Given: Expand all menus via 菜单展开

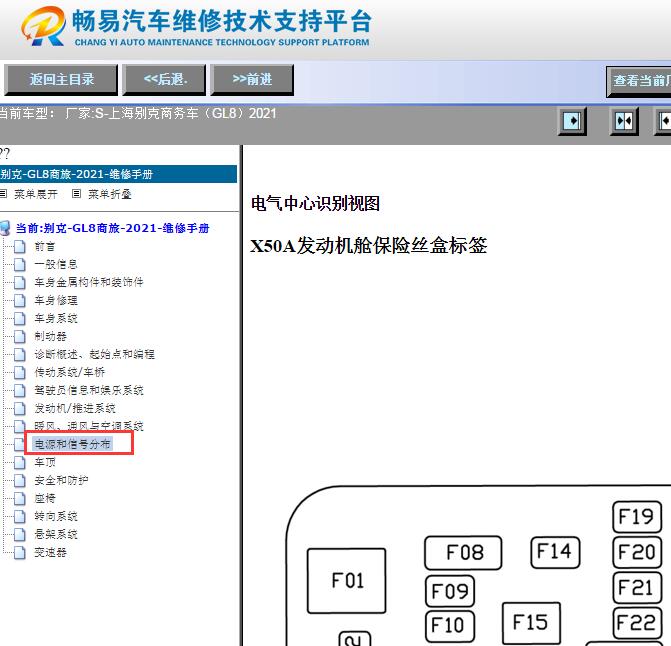Looking at the screenshot, I should [36, 194].
